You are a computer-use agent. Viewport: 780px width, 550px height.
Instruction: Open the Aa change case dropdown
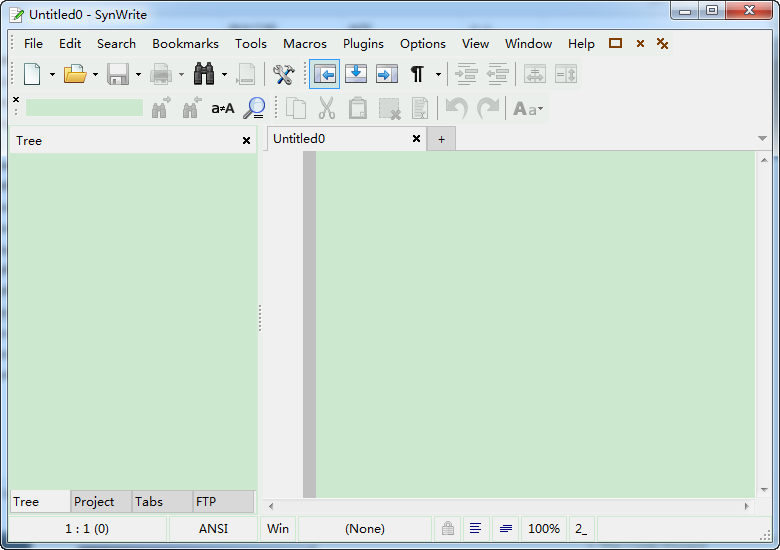pos(528,108)
